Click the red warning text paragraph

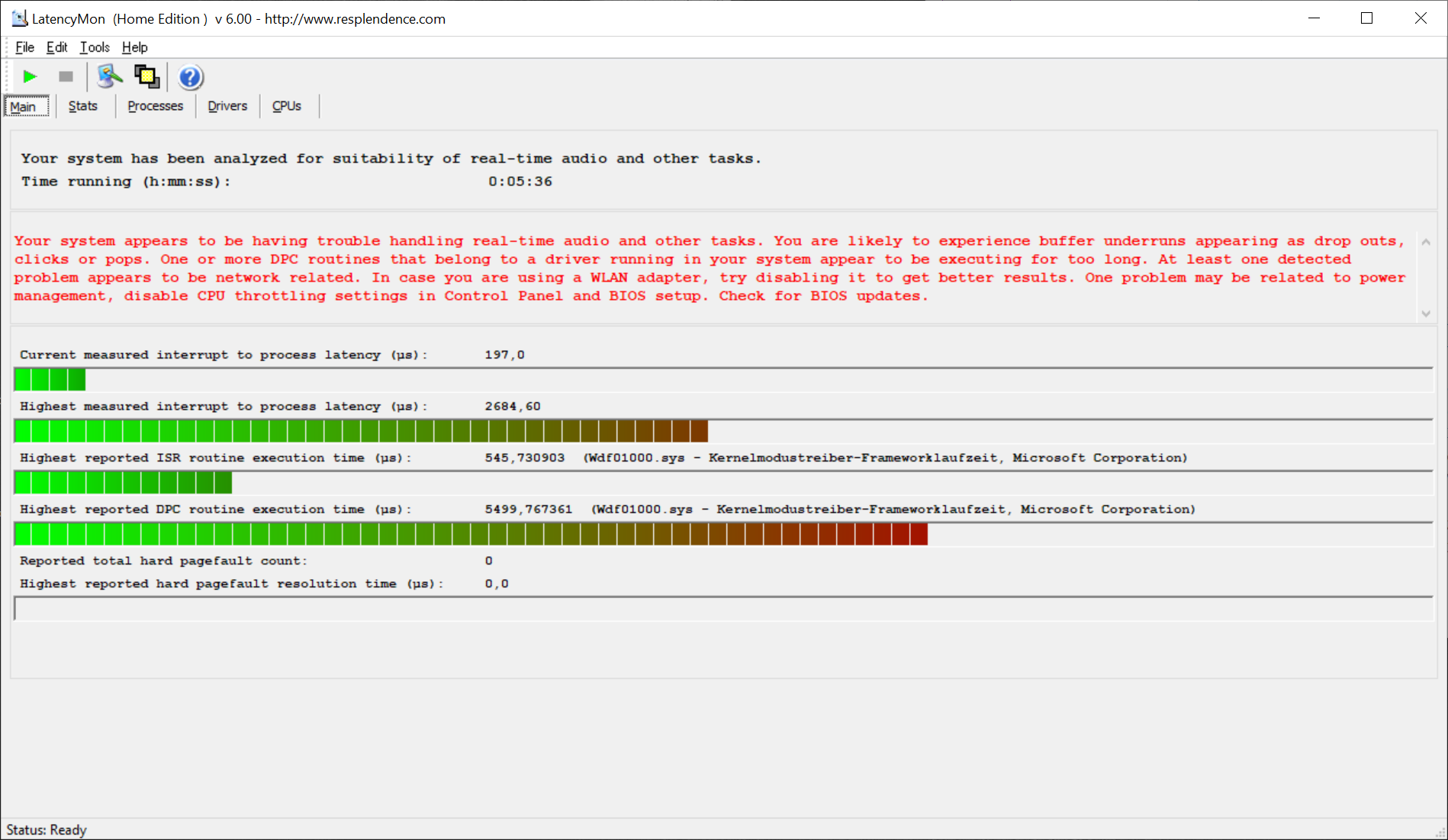tap(710, 269)
